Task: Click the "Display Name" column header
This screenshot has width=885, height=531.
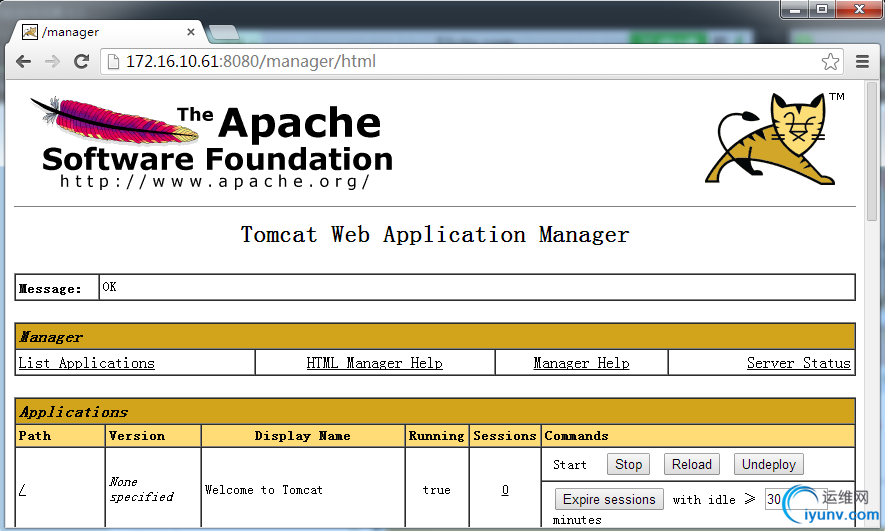Action: (303, 436)
